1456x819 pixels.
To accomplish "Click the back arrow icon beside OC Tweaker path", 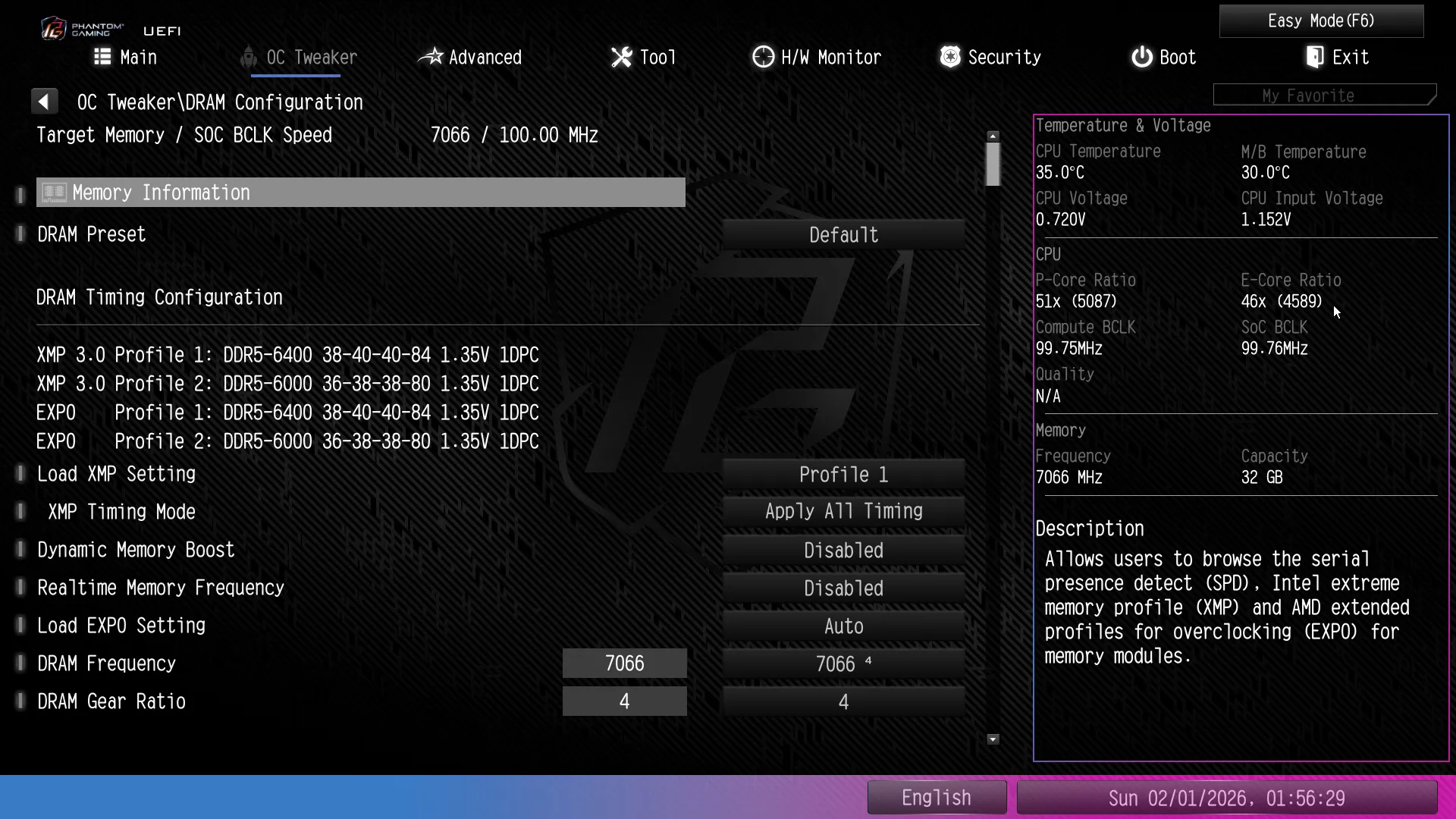I will pos(44,102).
